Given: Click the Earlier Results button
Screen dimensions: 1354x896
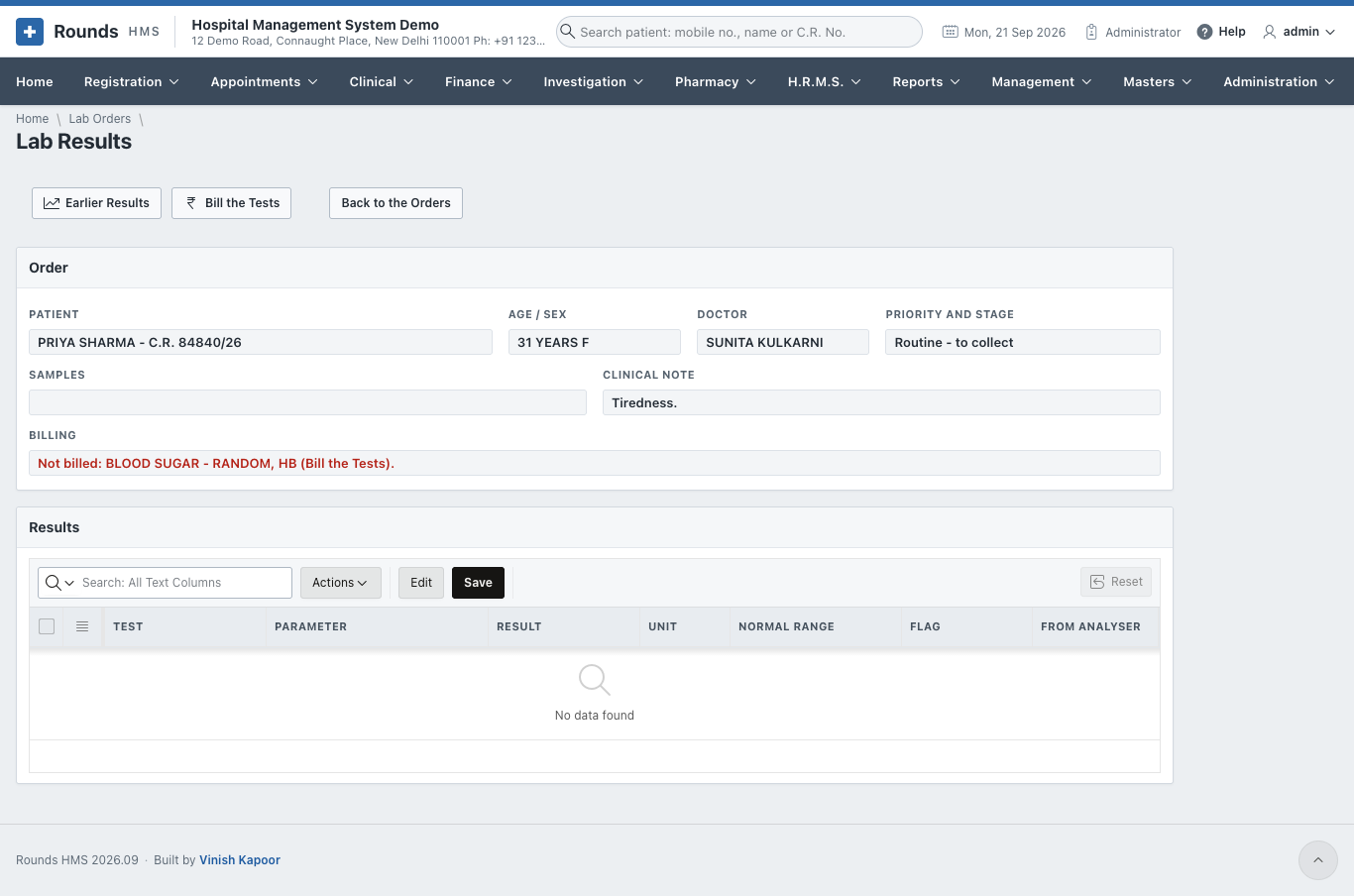Looking at the screenshot, I should (96, 203).
